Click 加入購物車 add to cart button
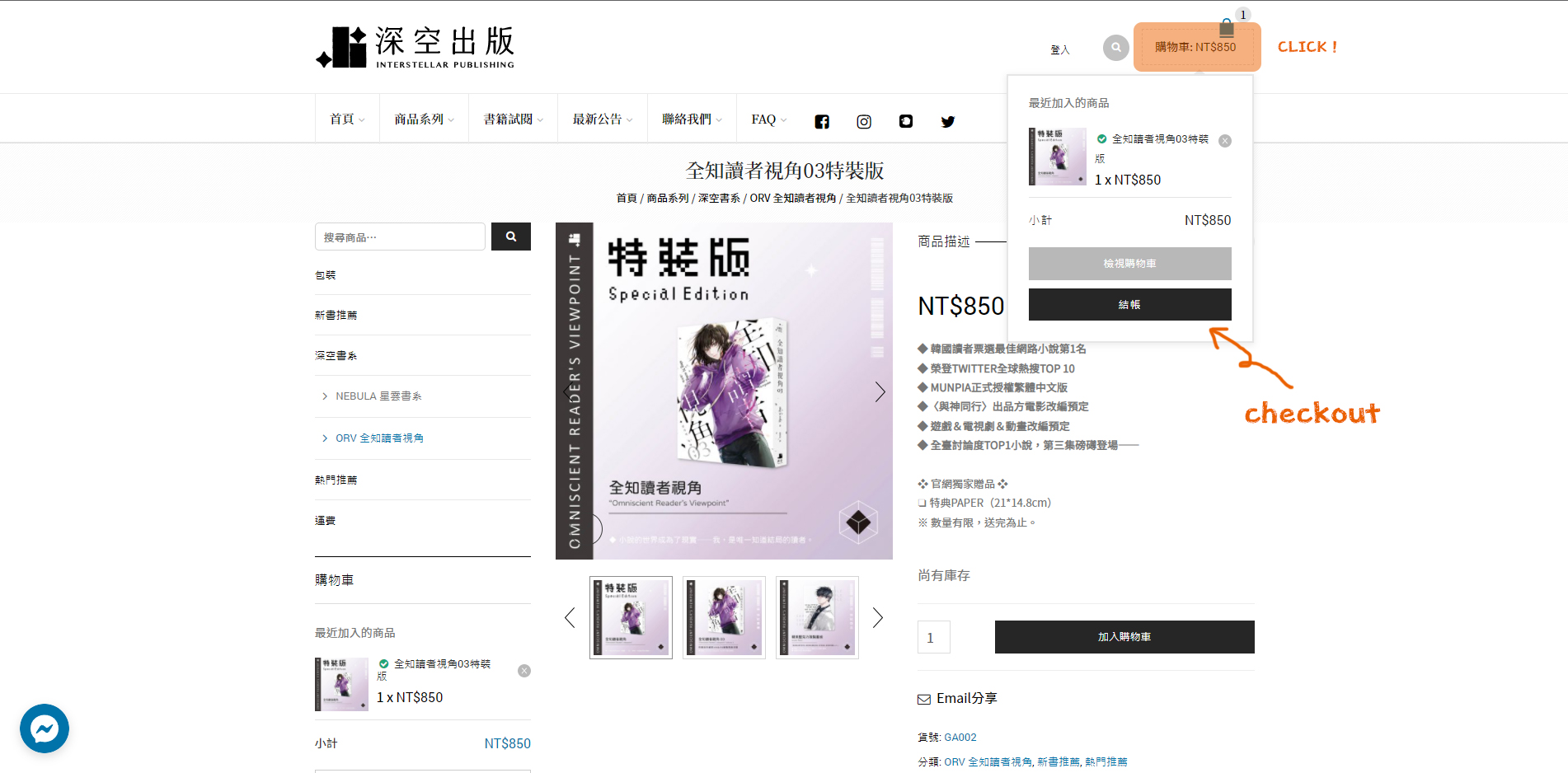 click(1124, 637)
